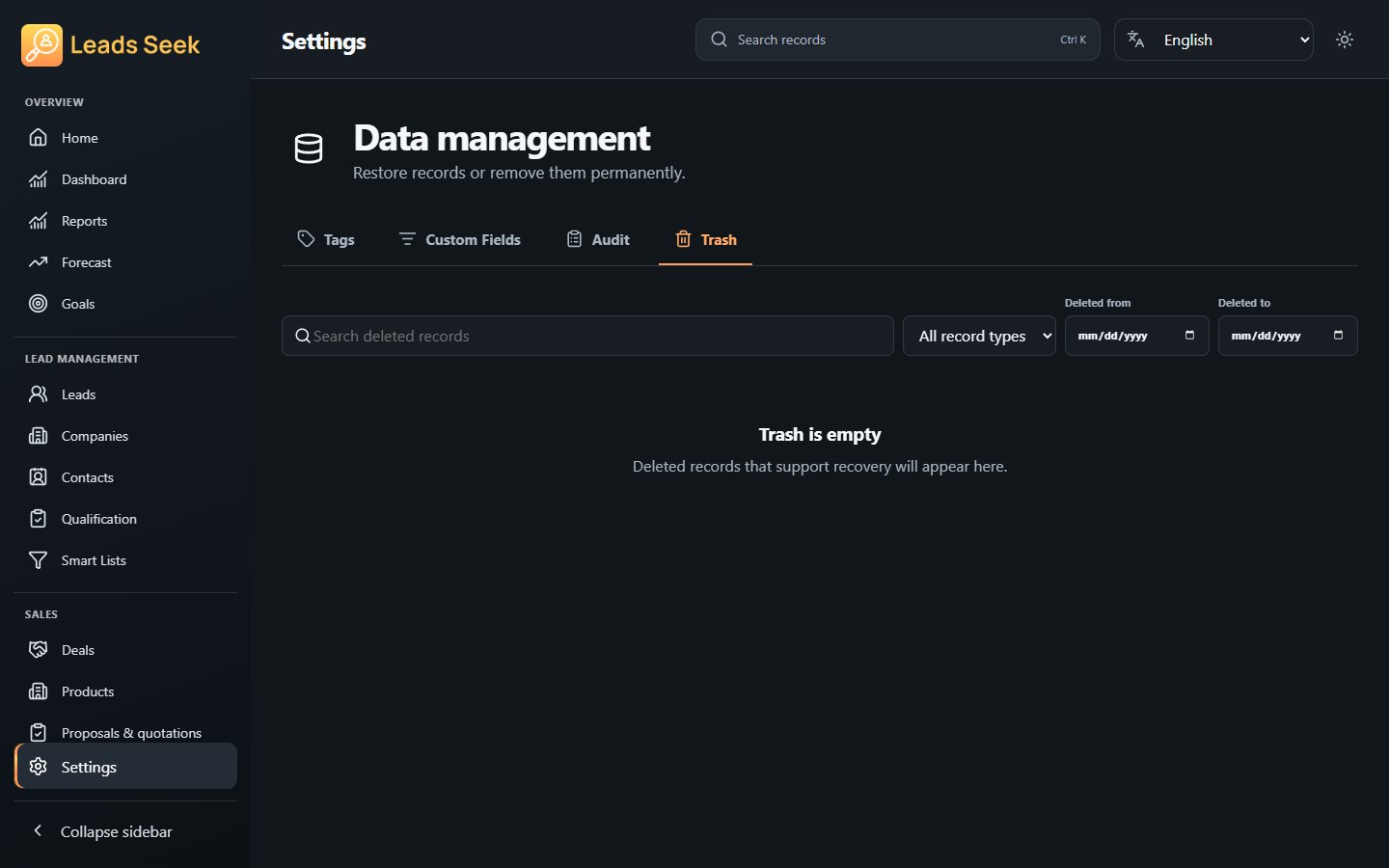1389x868 pixels.
Task: Open Deleted from calendar picker
Action: pos(1189,336)
